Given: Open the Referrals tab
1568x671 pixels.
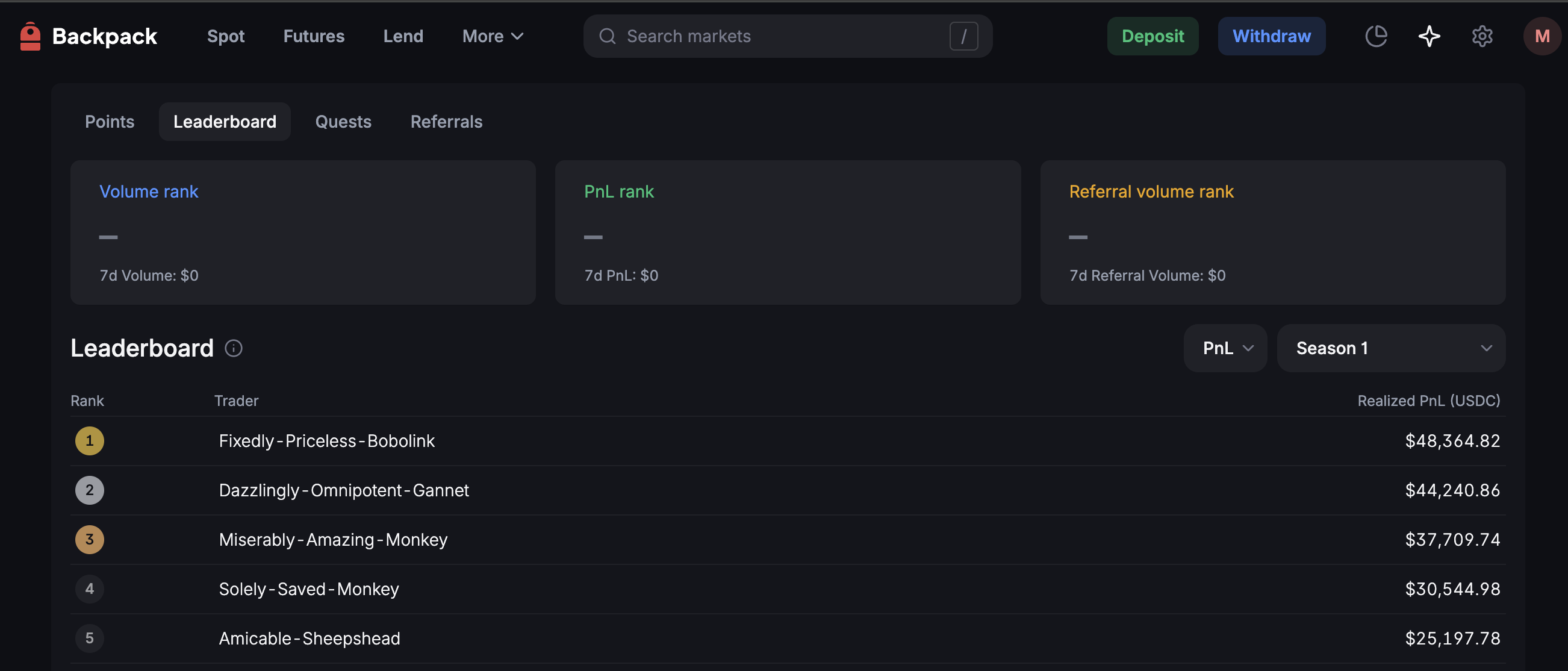Looking at the screenshot, I should [446, 122].
